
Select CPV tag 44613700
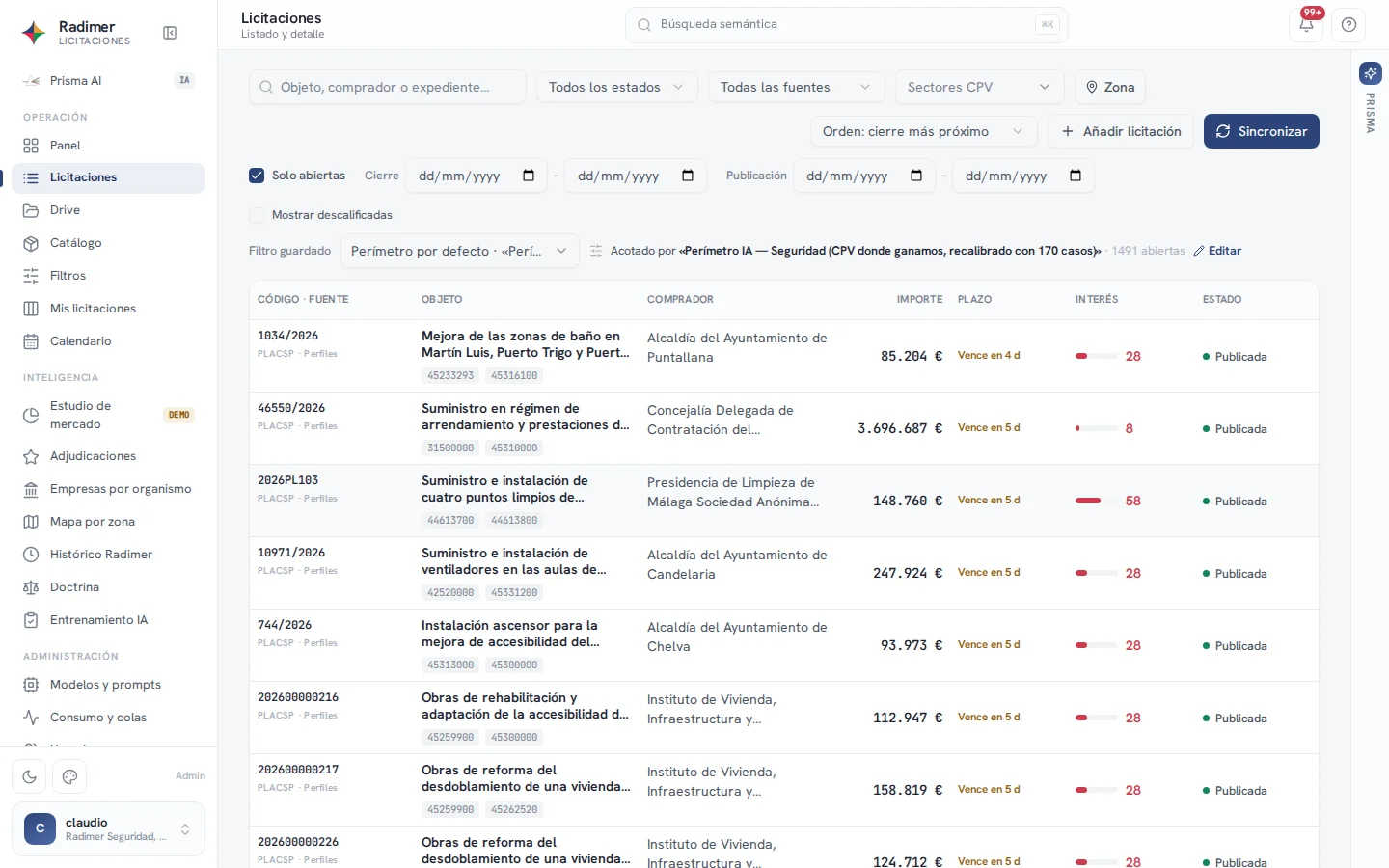(450, 521)
